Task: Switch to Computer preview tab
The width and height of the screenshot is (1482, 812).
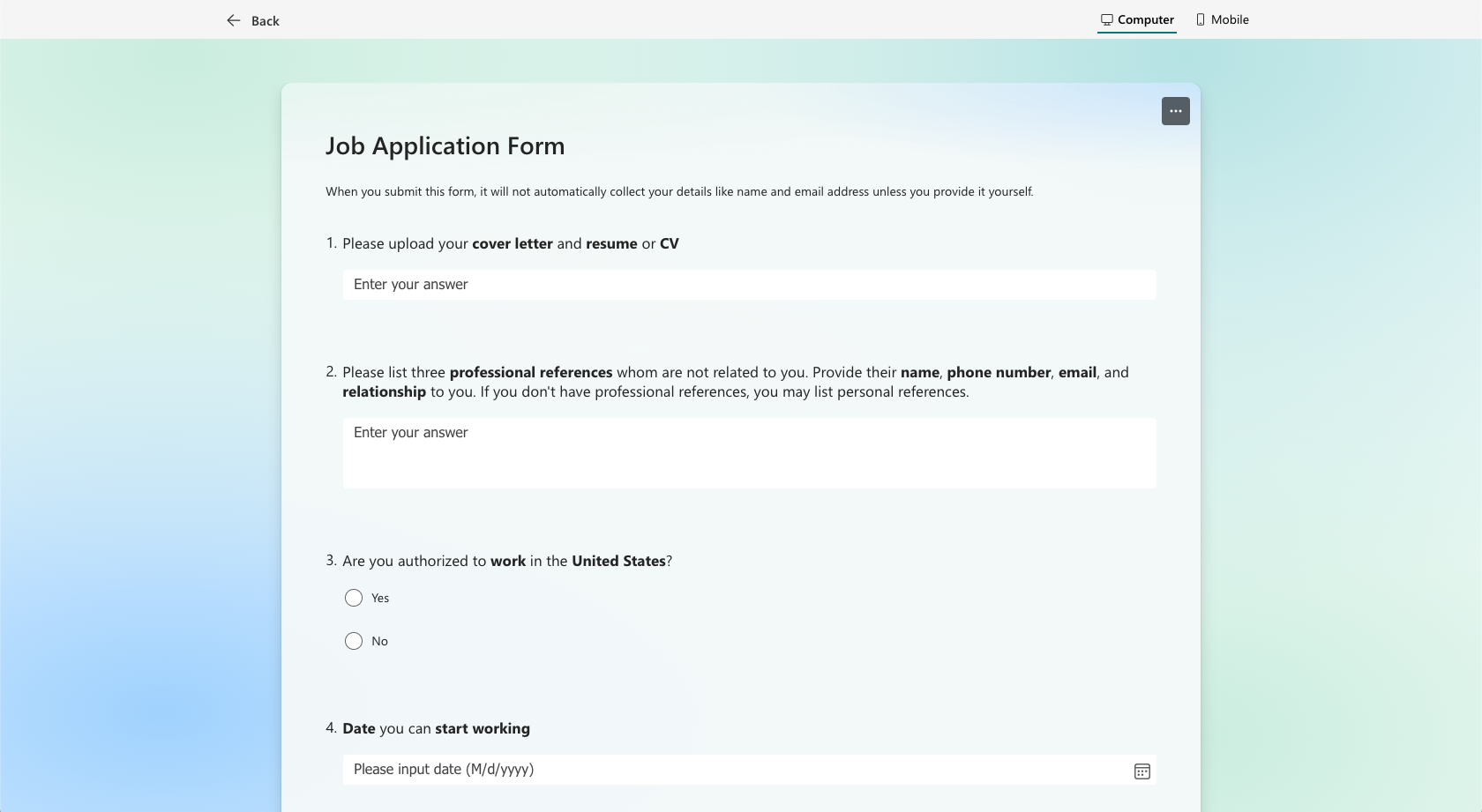Action: (1136, 19)
